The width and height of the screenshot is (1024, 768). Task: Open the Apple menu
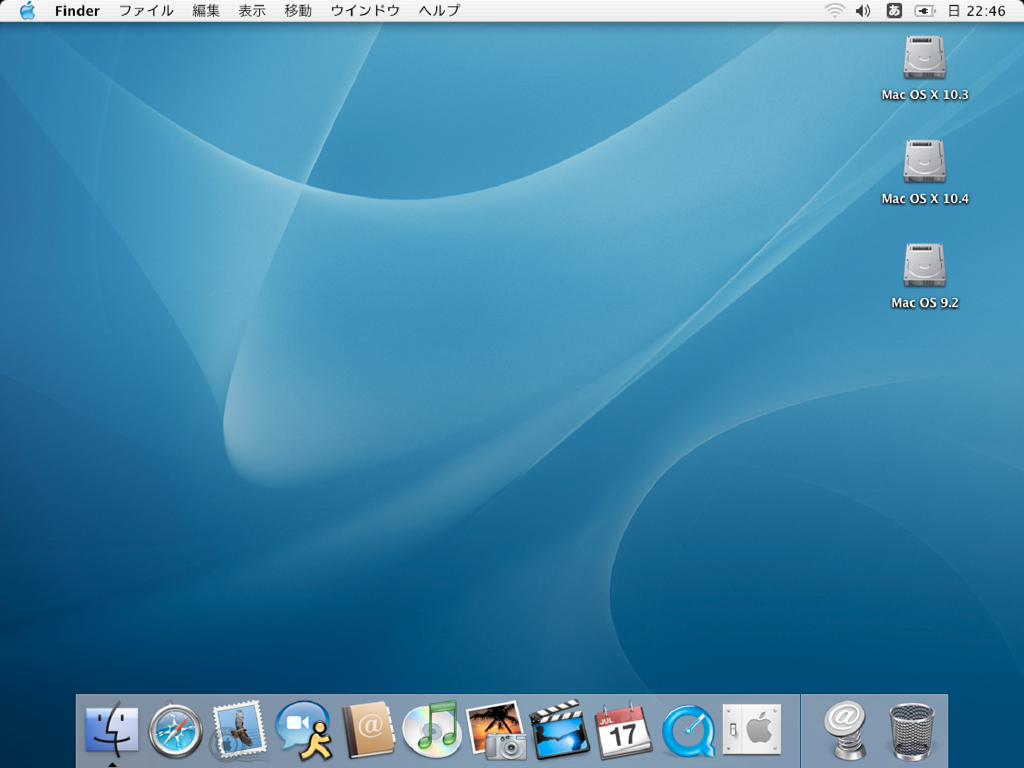(27, 10)
